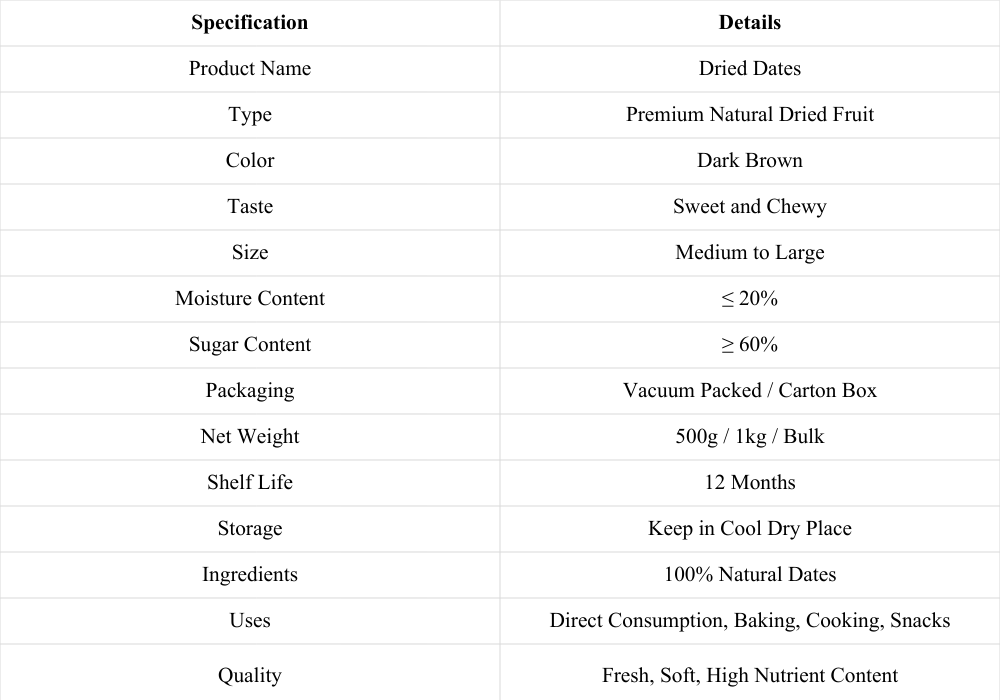
Task: Click the 100% Natural Dates cell
Action: (749, 574)
